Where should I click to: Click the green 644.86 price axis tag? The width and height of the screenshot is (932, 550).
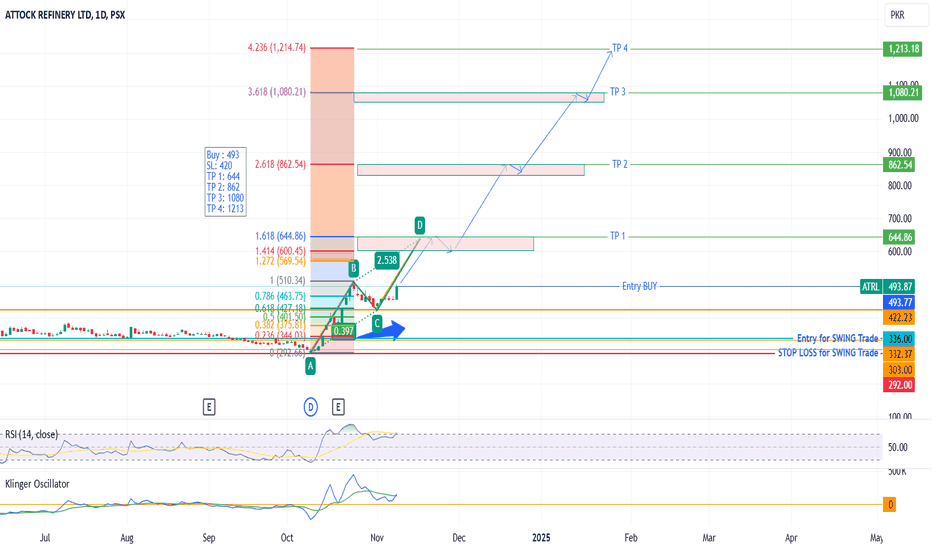click(899, 237)
